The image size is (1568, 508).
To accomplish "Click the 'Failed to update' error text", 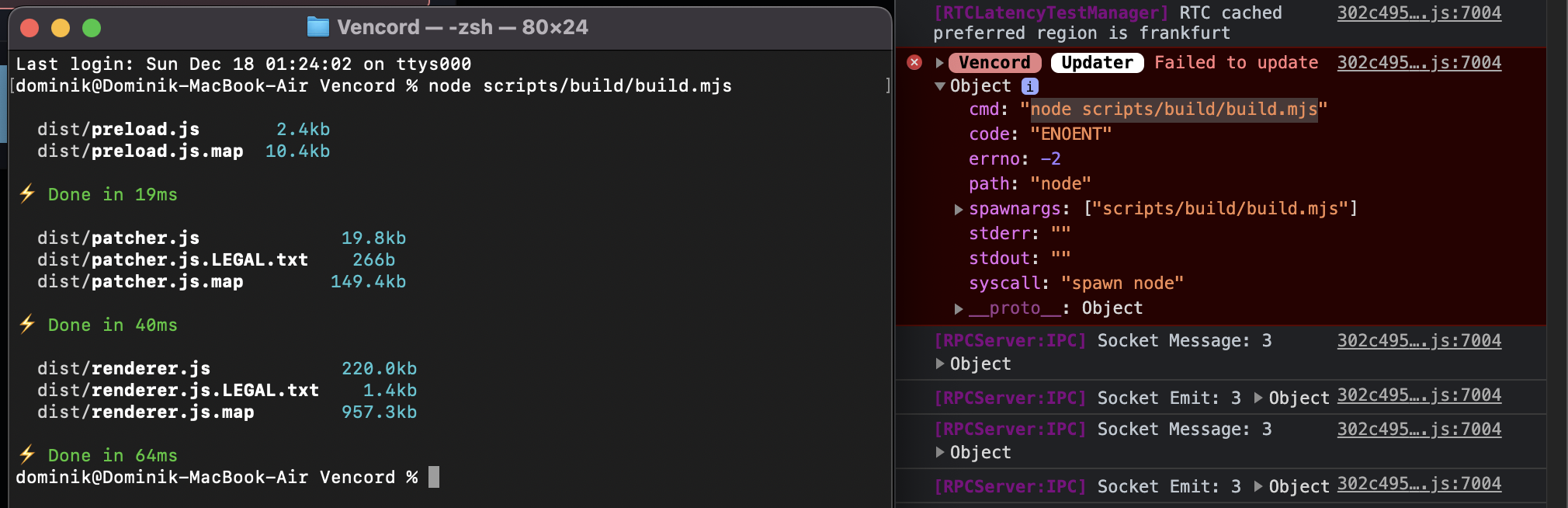I will pos(1236,62).
